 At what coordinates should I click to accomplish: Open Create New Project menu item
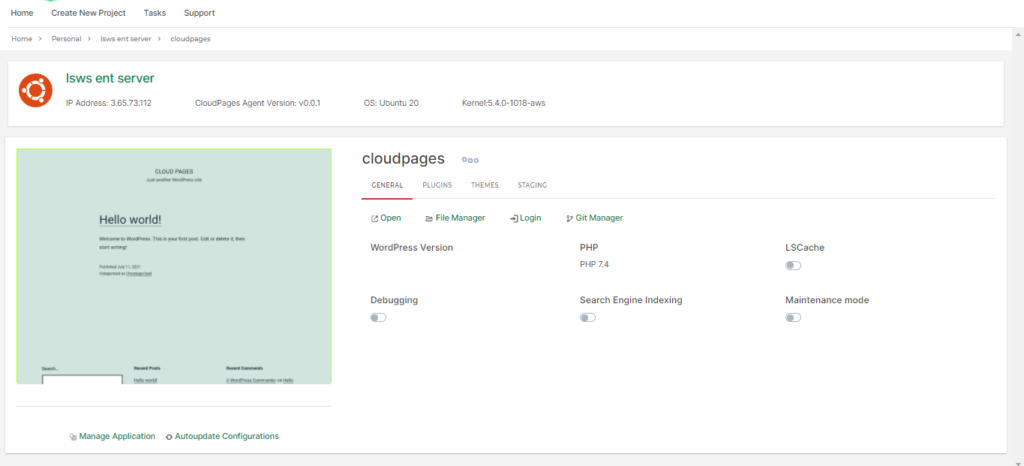88,13
